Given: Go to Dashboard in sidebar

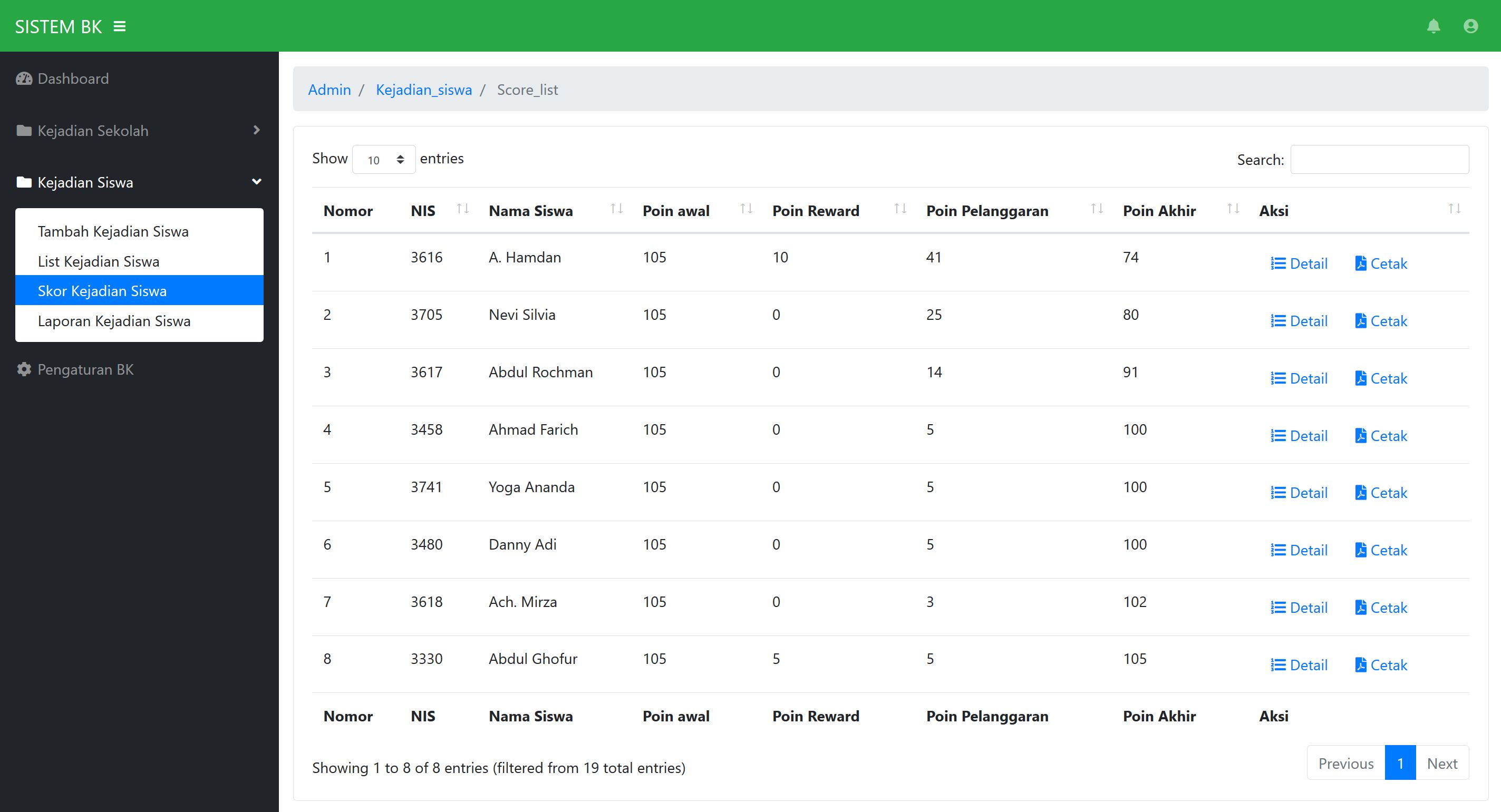Looking at the screenshot, I should 73,79.
